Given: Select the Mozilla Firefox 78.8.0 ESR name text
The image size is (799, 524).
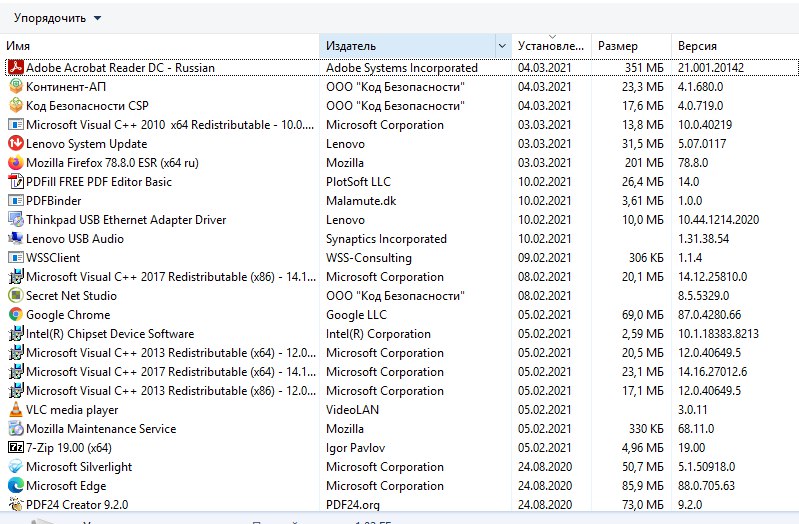Looking at the screenshot, I should 112,163.
